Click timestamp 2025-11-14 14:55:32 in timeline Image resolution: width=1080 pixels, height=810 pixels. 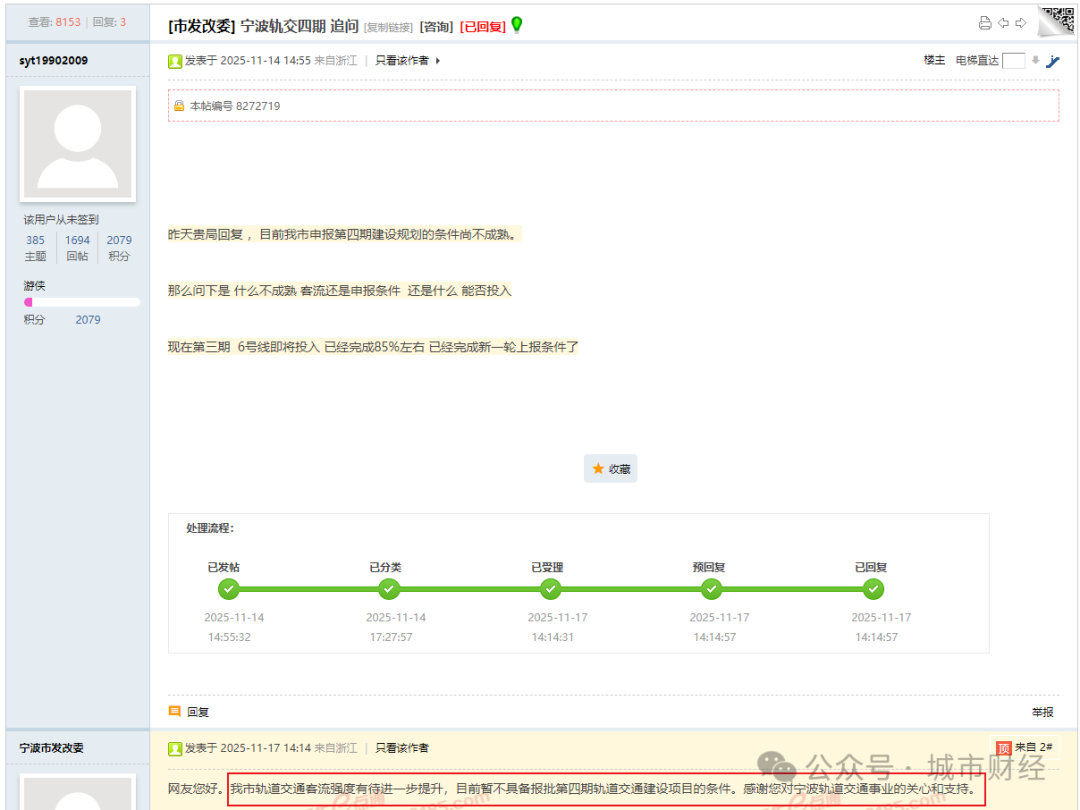click(x=234, y=627)
